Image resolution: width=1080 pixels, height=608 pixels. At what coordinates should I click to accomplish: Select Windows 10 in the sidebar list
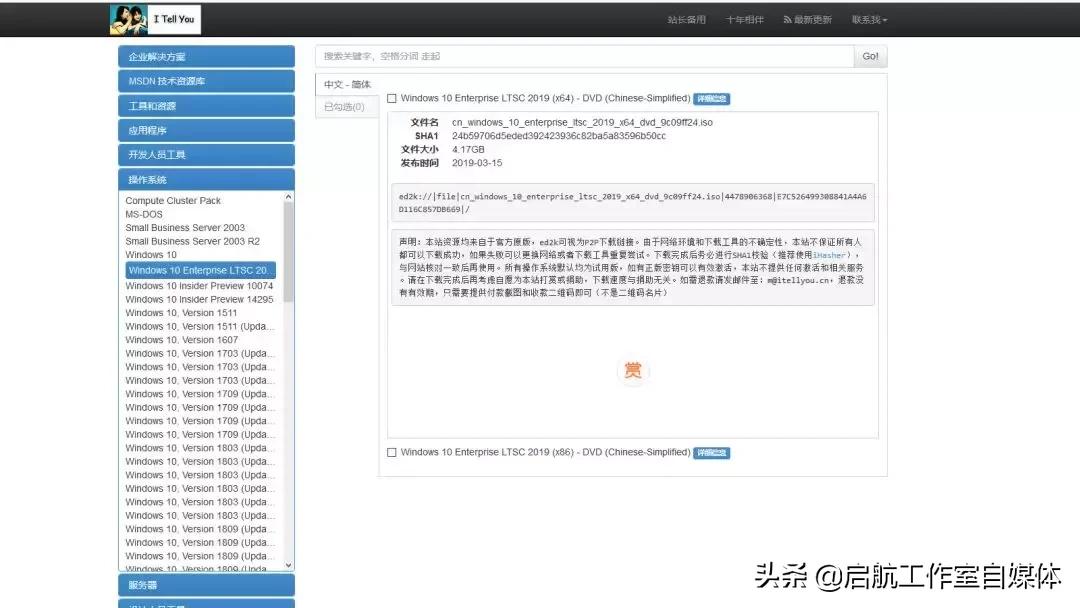(x=151, y=254)
